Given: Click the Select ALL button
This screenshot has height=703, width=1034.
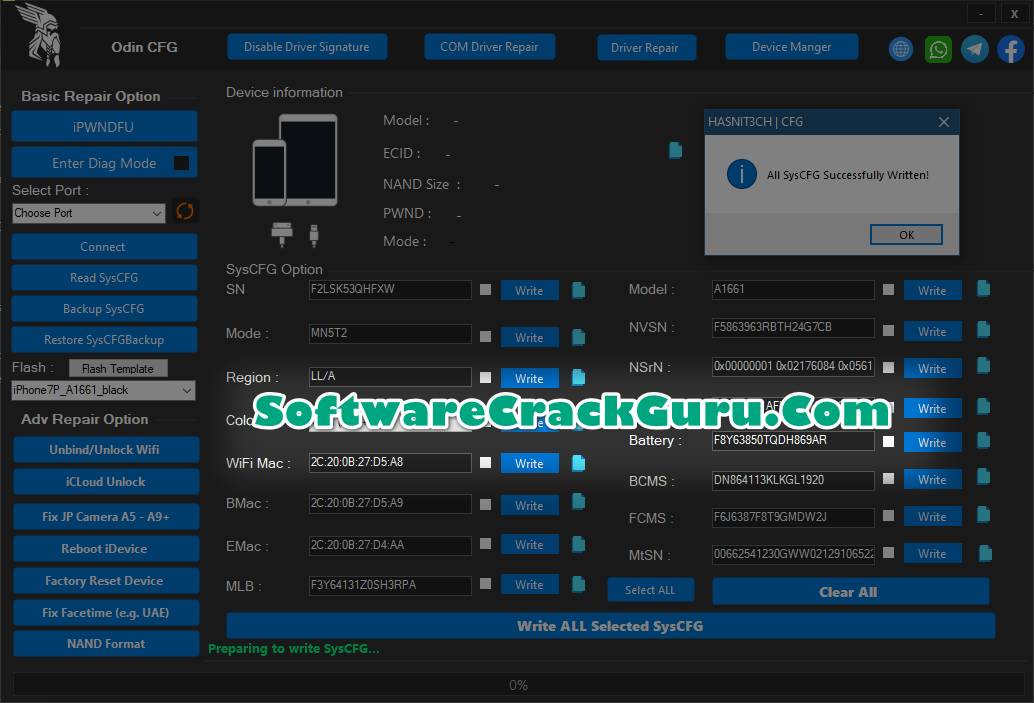Looking at the screenshot, I should pos(650,590).
